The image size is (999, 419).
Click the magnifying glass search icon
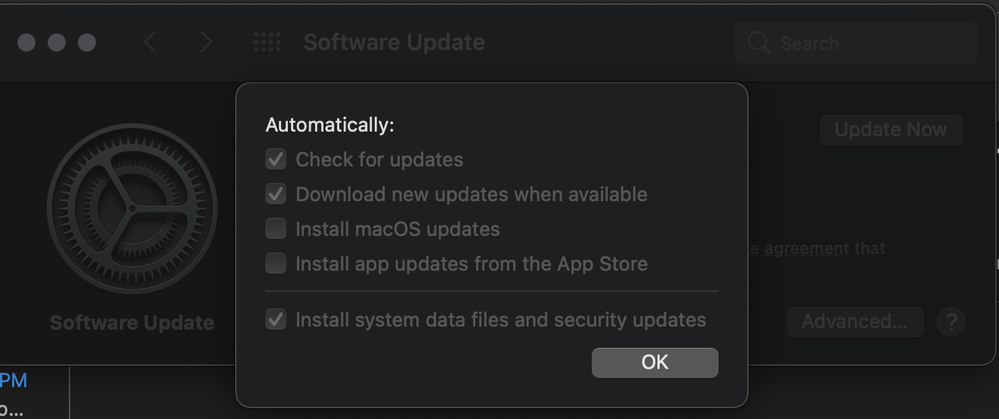(759, 43)
